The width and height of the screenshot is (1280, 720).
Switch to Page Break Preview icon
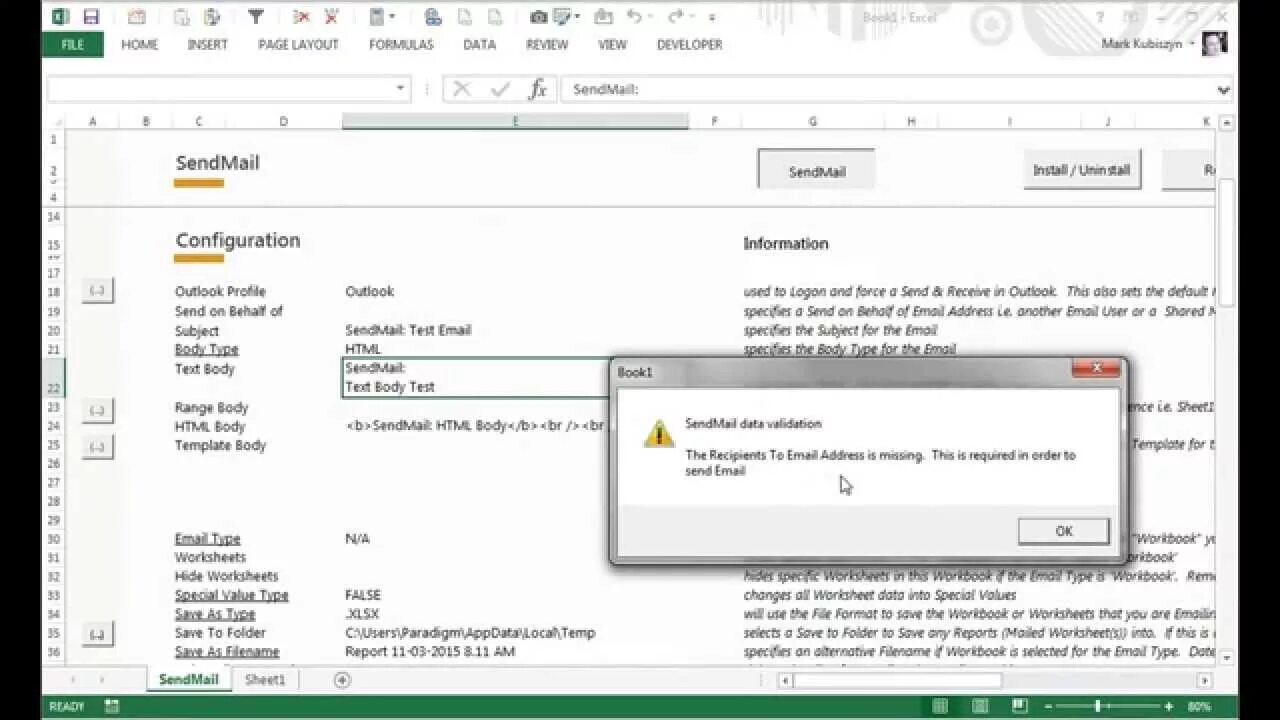pos(1020,707)
